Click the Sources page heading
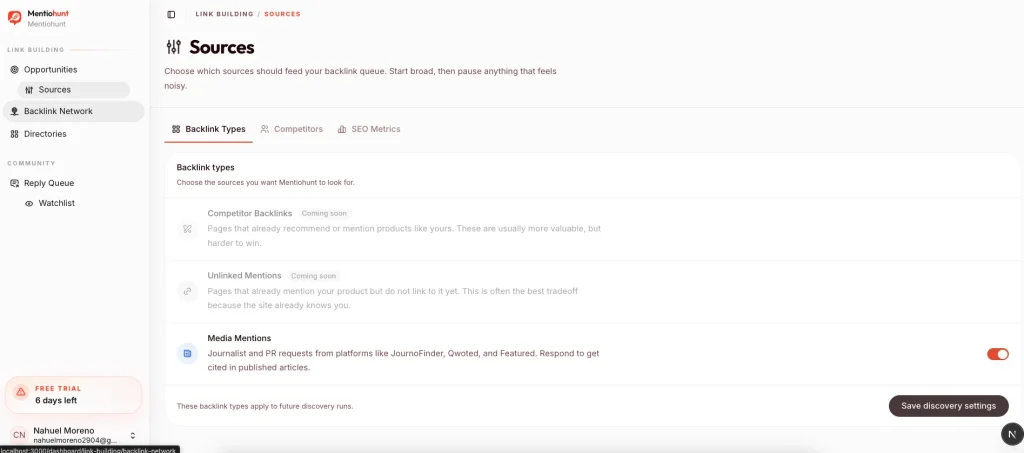This screenshot has height=453, width=1024. click(221, 47)
